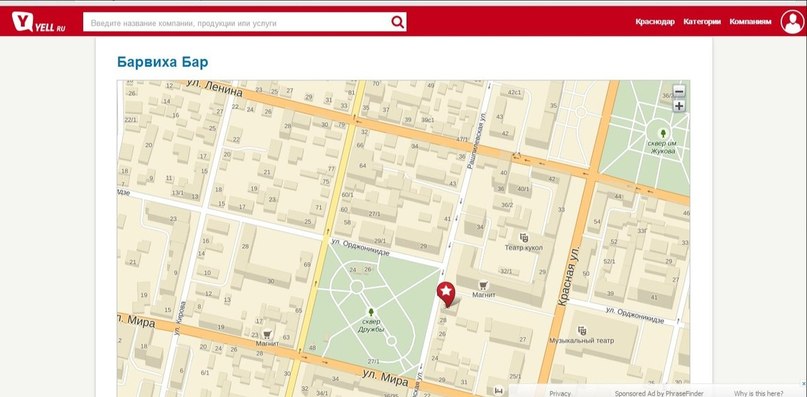Open the user profile avatar icon
The width and height of the screenshot is (807, 397).
[x=792, y=22]
